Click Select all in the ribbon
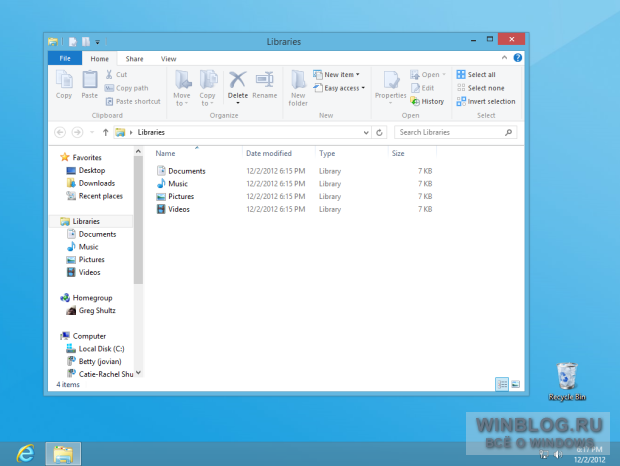This screenshot has width=620, height=466. [x=476, y=74]
